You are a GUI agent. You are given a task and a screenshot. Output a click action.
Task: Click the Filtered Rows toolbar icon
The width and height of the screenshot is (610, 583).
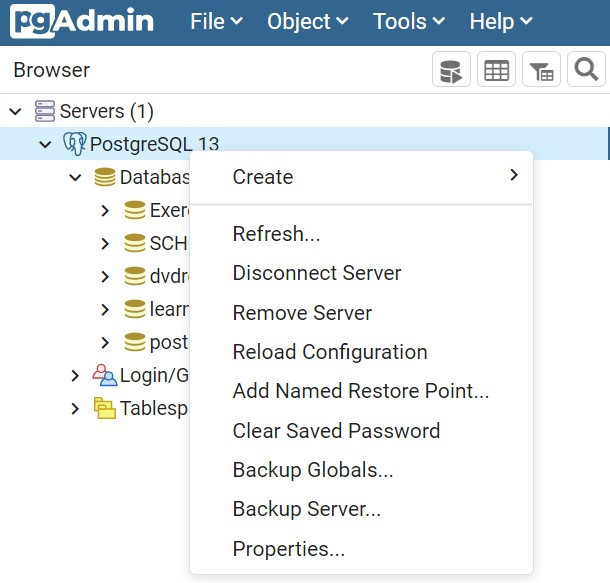(x=541, y=69)
